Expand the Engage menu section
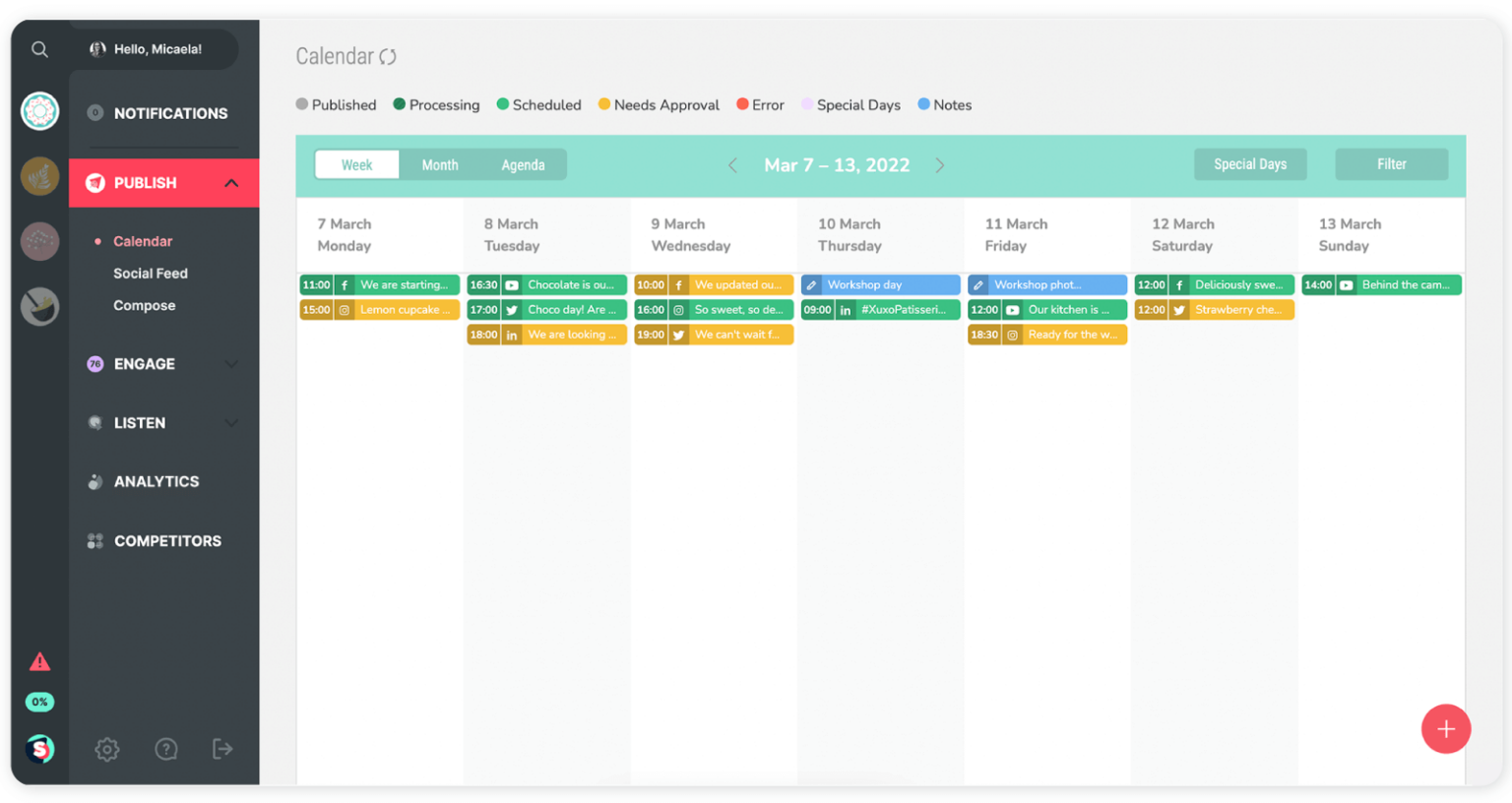The height and width of the screenshot is (803, 1512). 231,364
